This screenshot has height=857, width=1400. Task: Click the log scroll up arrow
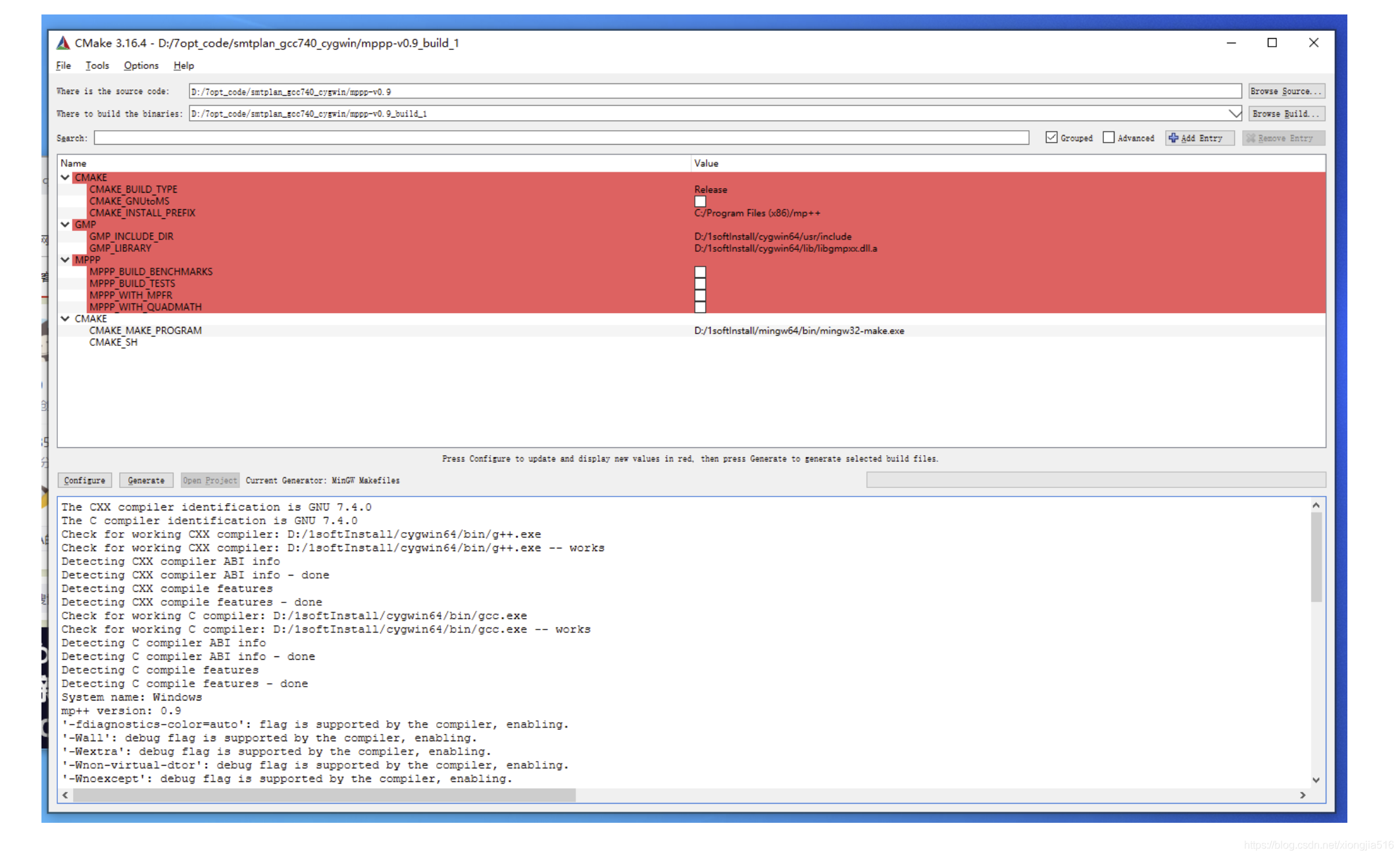coord(1316,505)
